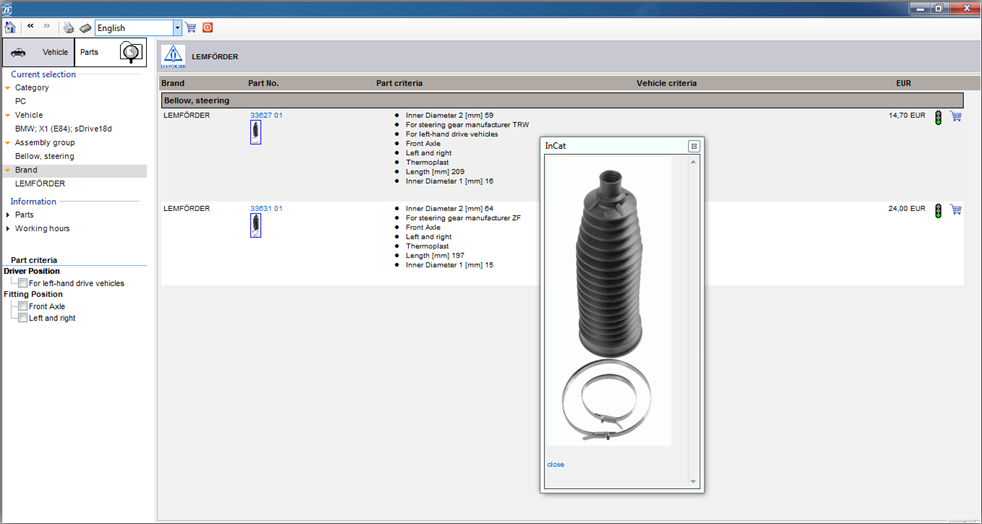The image size is (982, 524).
Task: Click the Vehicle criteria column header
Action: click(x=666, y=83)
